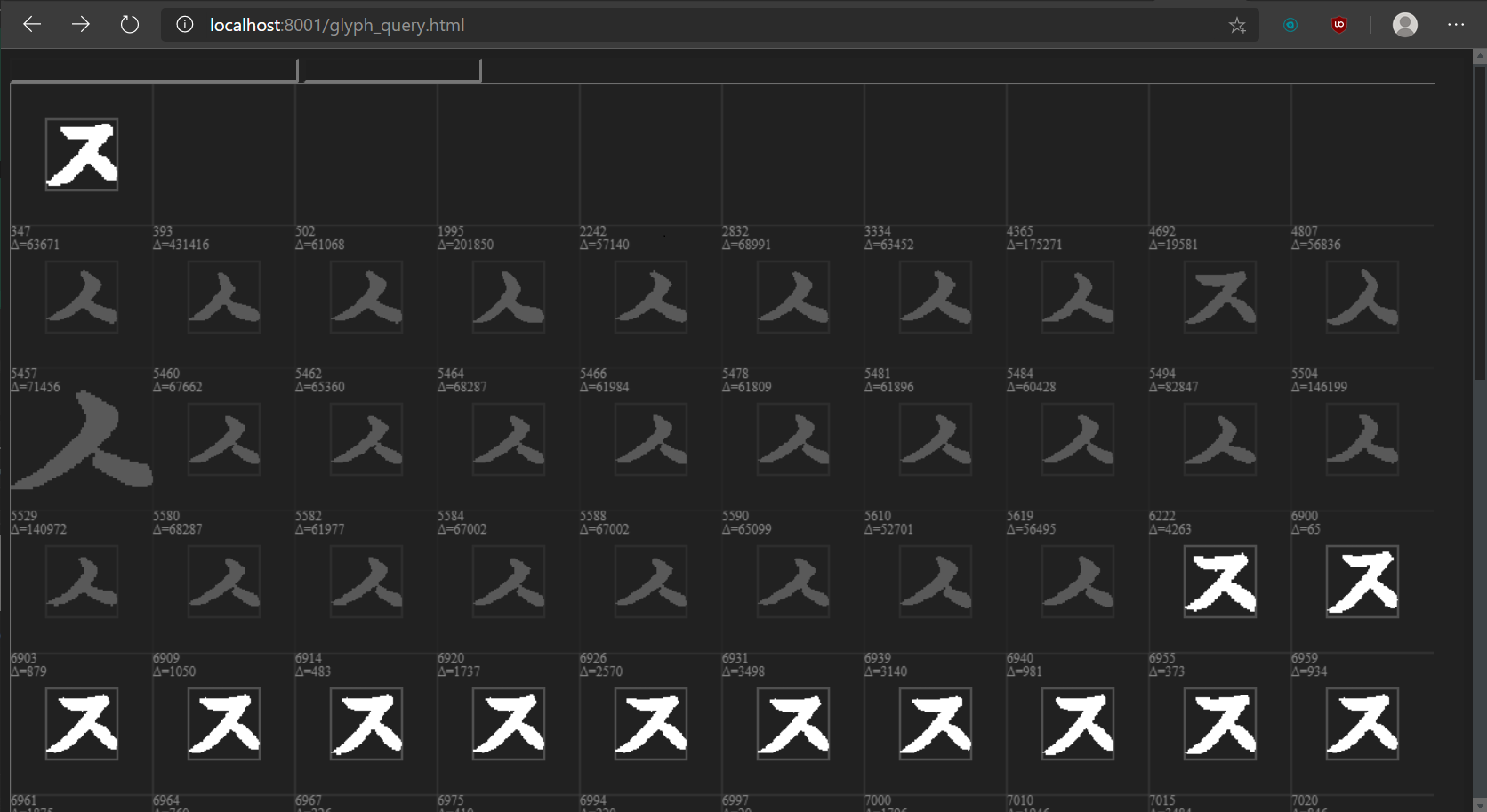Screen dimensions: 1487x812
Task: Pick white glyph for entry 6931
Action: point(793,724)
